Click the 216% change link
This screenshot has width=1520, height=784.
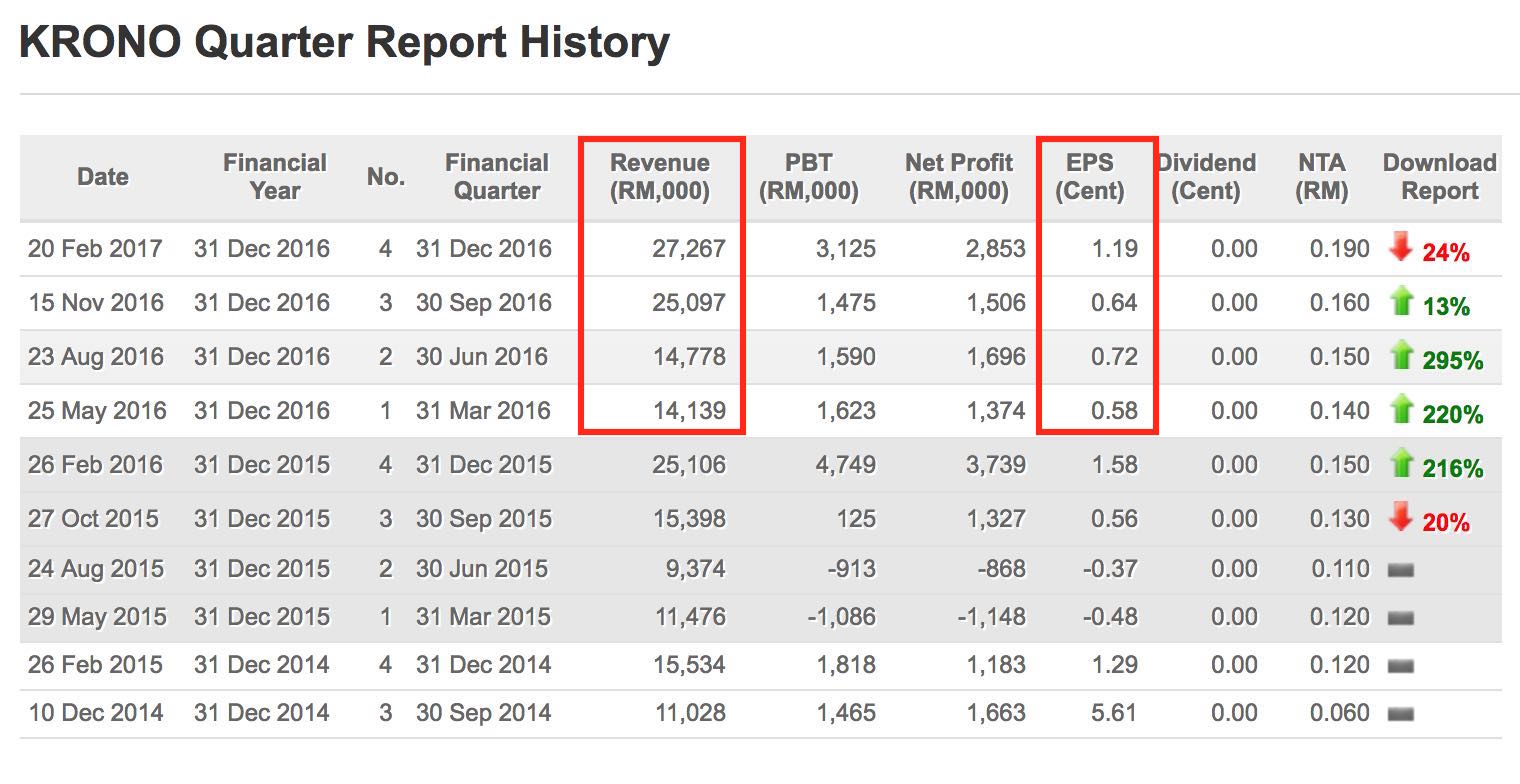[x=1453, y=469]
